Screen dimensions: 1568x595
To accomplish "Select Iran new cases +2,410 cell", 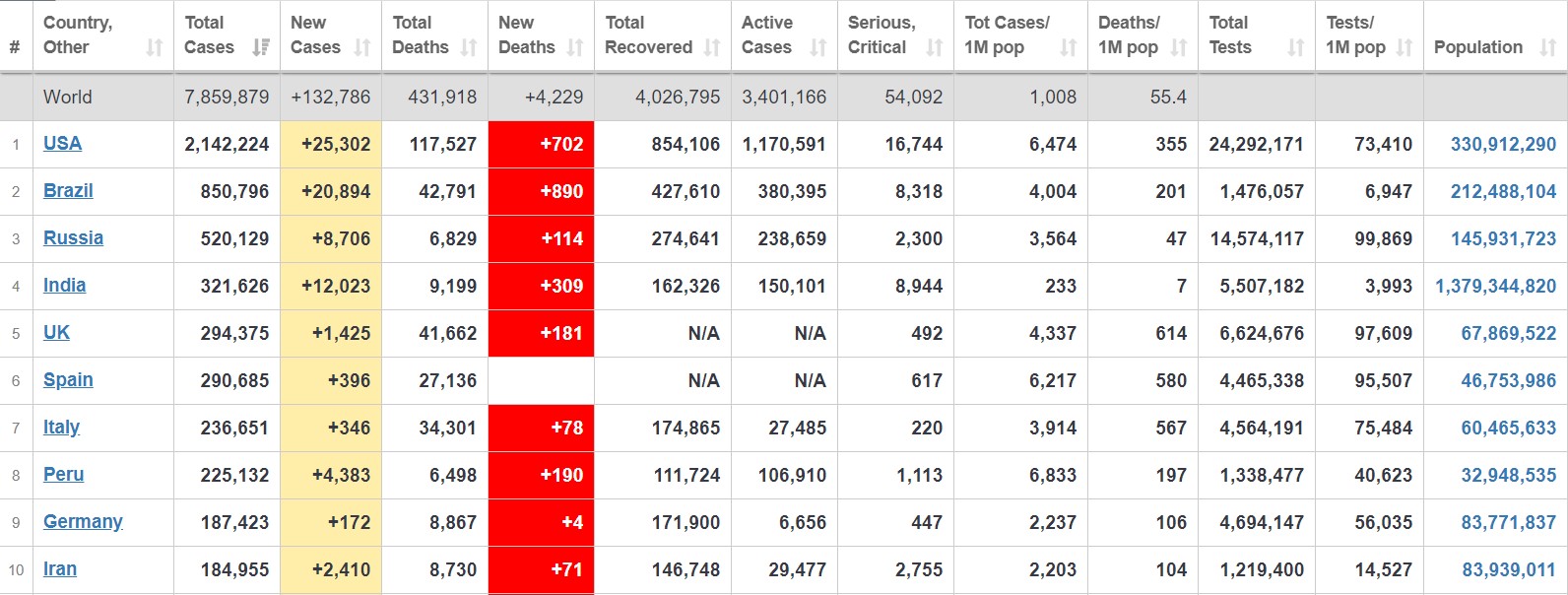I will click(x=331, y=569).
